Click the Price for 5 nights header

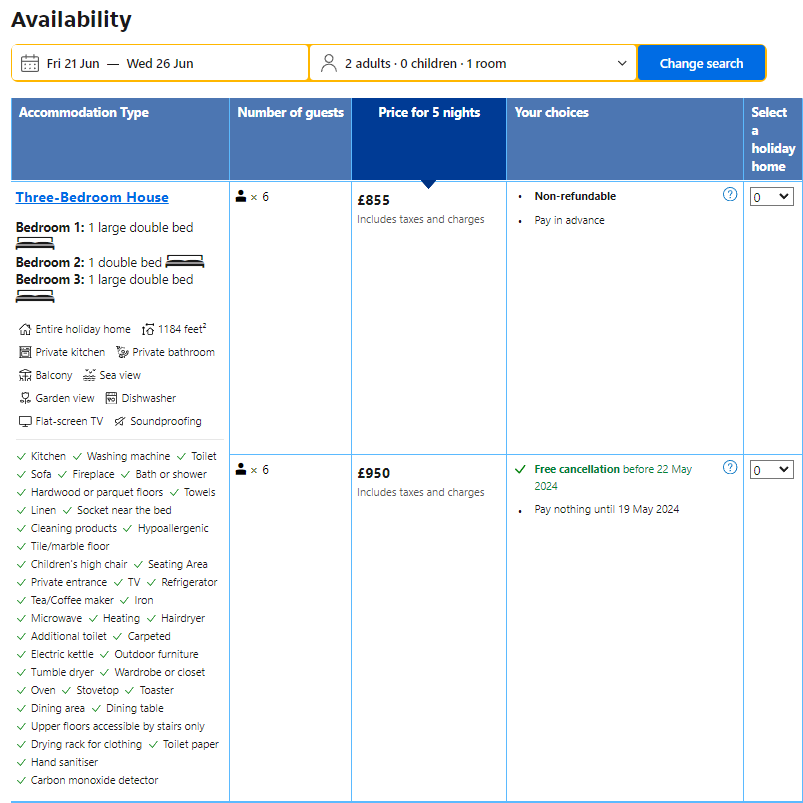click(x=429, y=113)
